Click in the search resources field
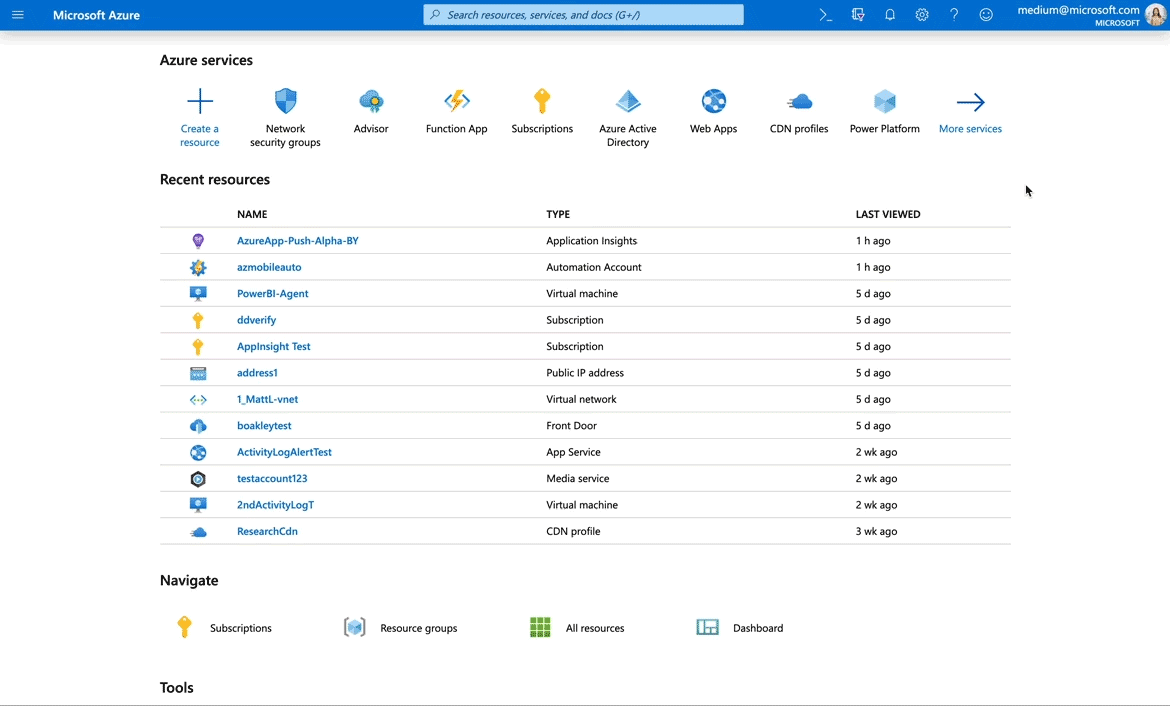This screenshot has height=706, width=1170. (584, 15)
